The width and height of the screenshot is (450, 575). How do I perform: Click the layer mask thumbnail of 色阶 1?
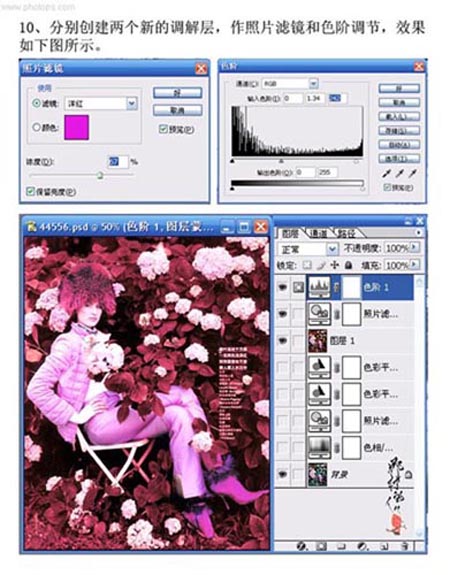[351, 287]
